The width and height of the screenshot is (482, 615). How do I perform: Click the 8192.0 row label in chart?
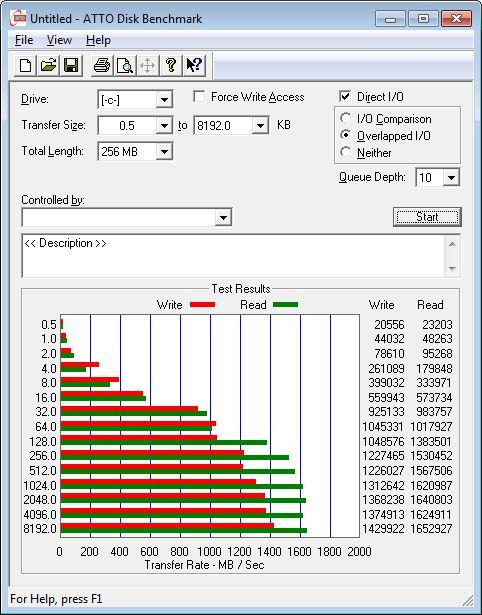coord(40,529)
